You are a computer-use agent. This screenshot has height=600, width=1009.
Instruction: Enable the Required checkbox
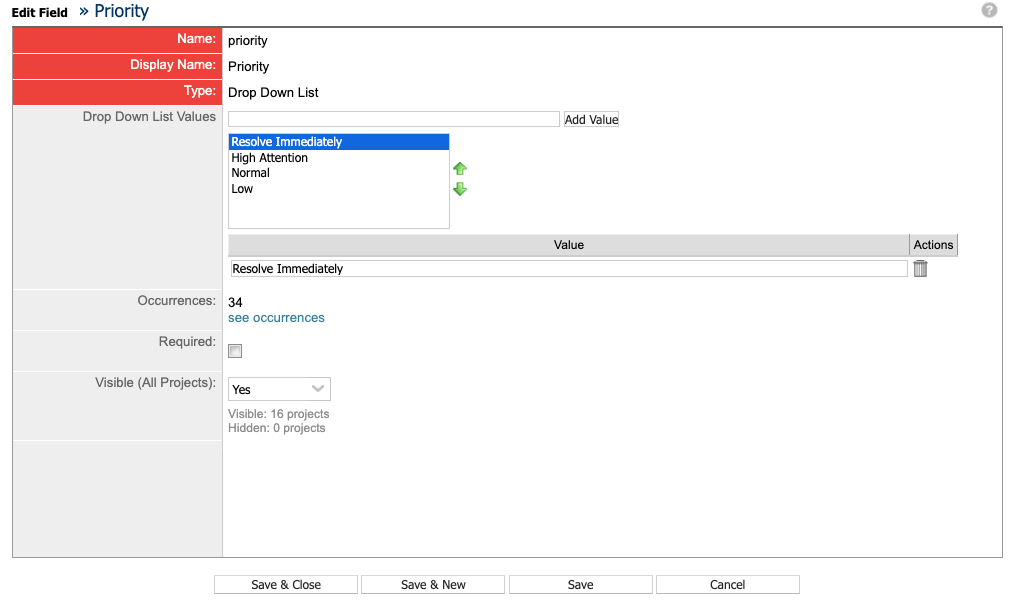coord(235,351)
